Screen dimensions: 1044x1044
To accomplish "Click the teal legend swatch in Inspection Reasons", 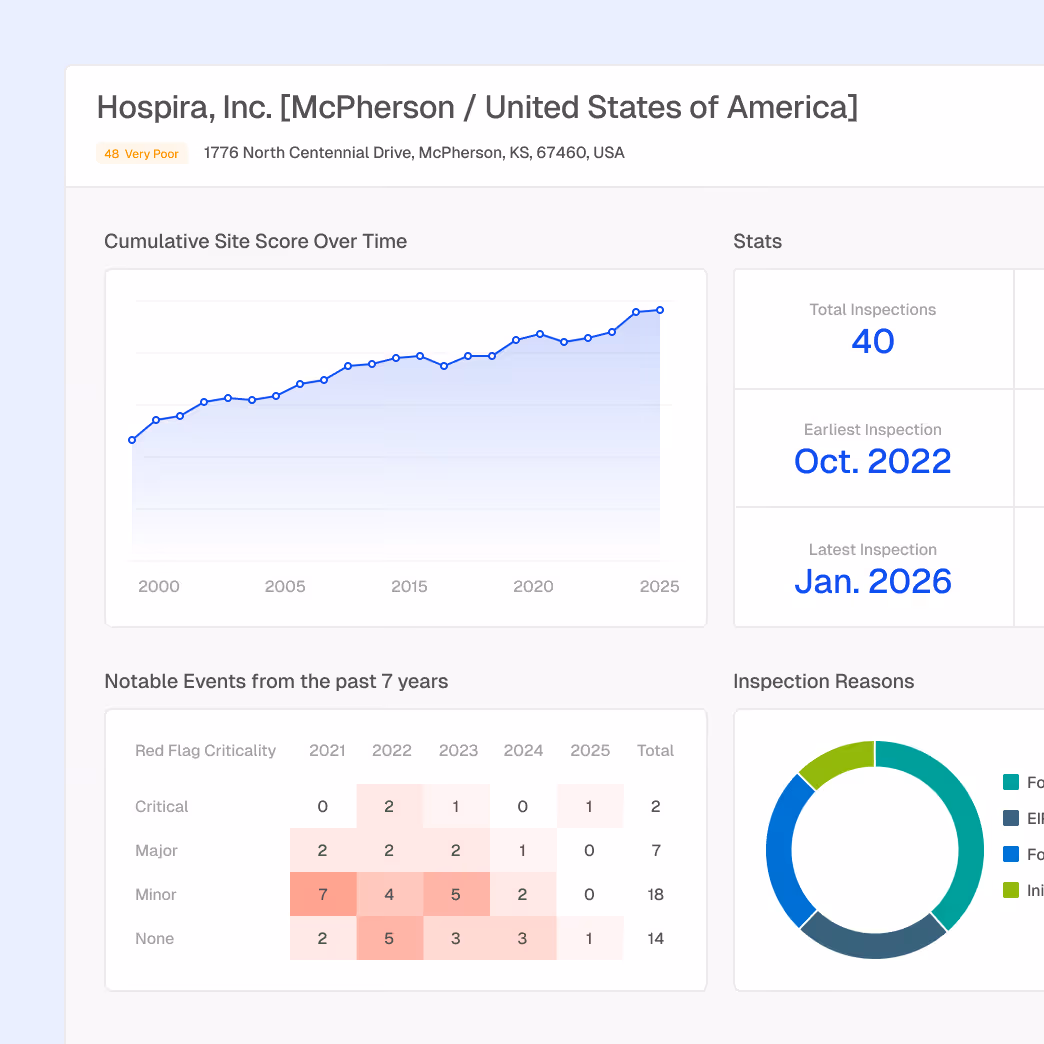I will point(1010,782).
